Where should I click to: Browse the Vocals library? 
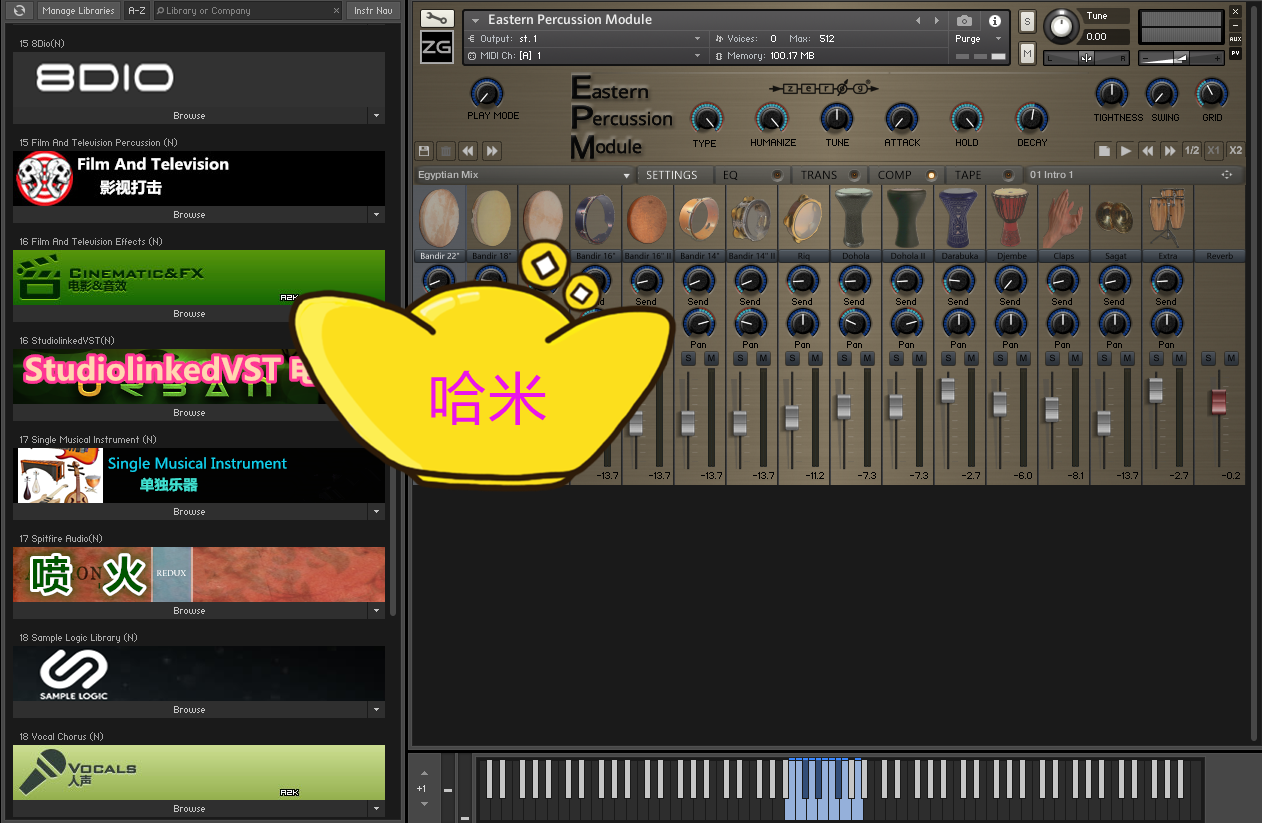click(x=190, y=809)
